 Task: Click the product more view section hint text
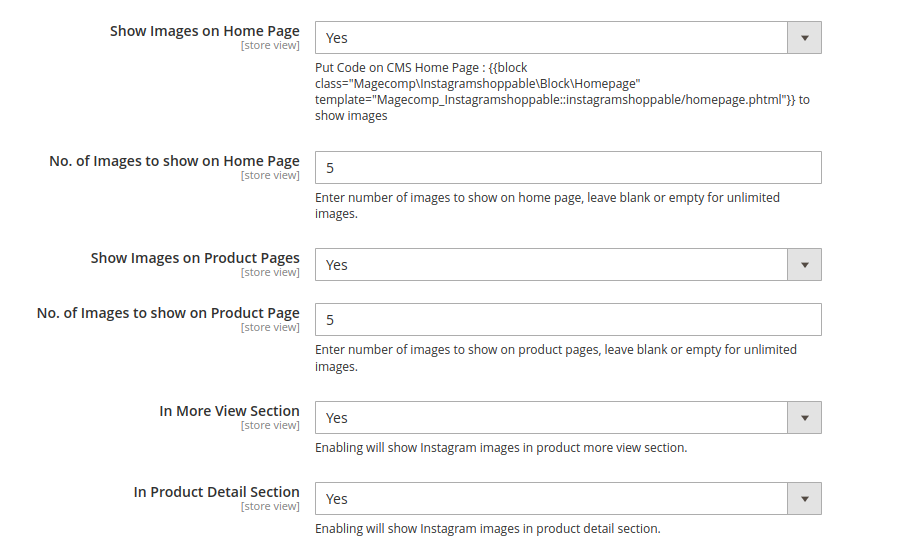coord(501,448)
